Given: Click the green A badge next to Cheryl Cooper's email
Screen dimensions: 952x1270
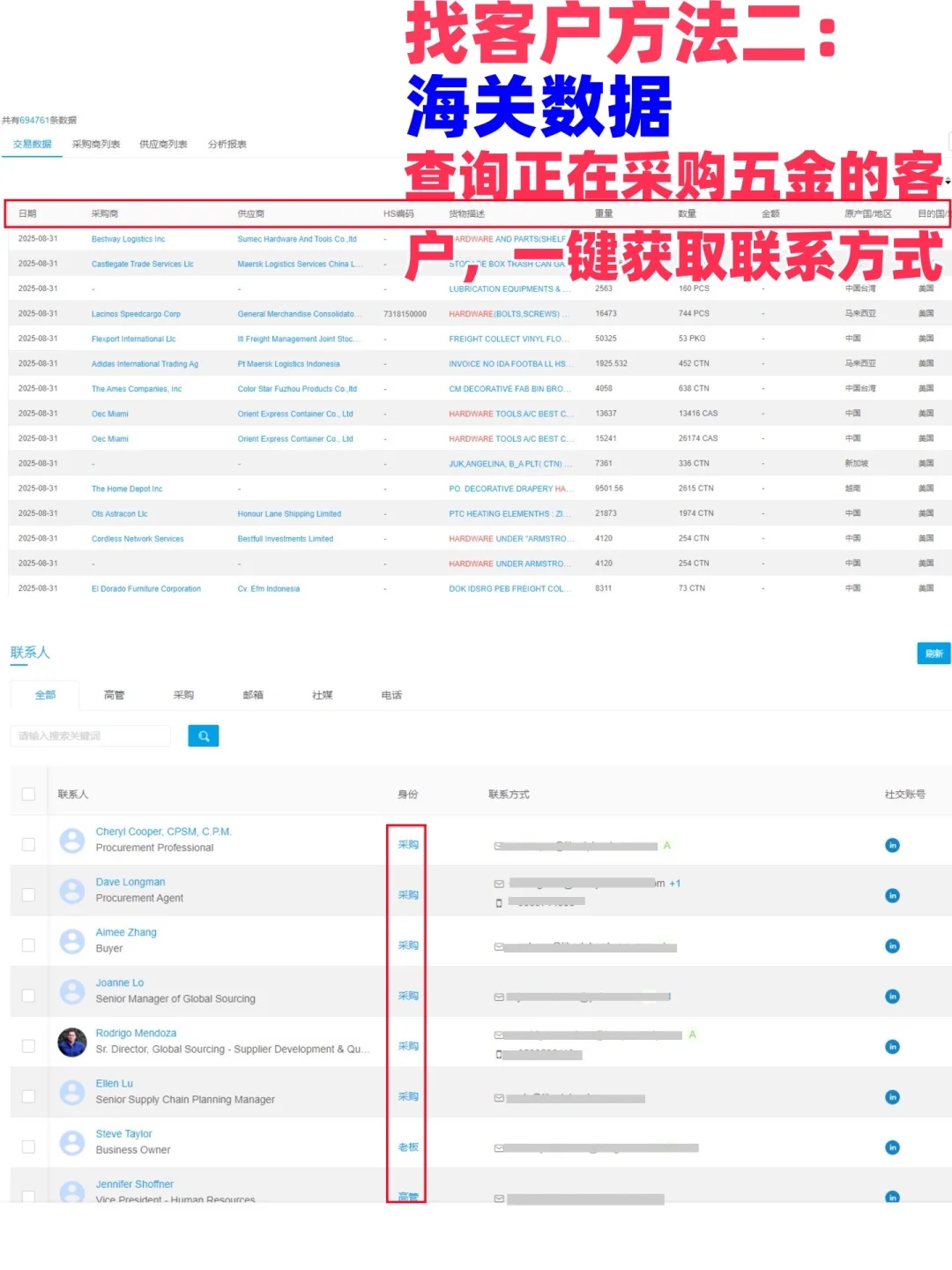Looking at the screenshot, I should [x=667, y=844].
